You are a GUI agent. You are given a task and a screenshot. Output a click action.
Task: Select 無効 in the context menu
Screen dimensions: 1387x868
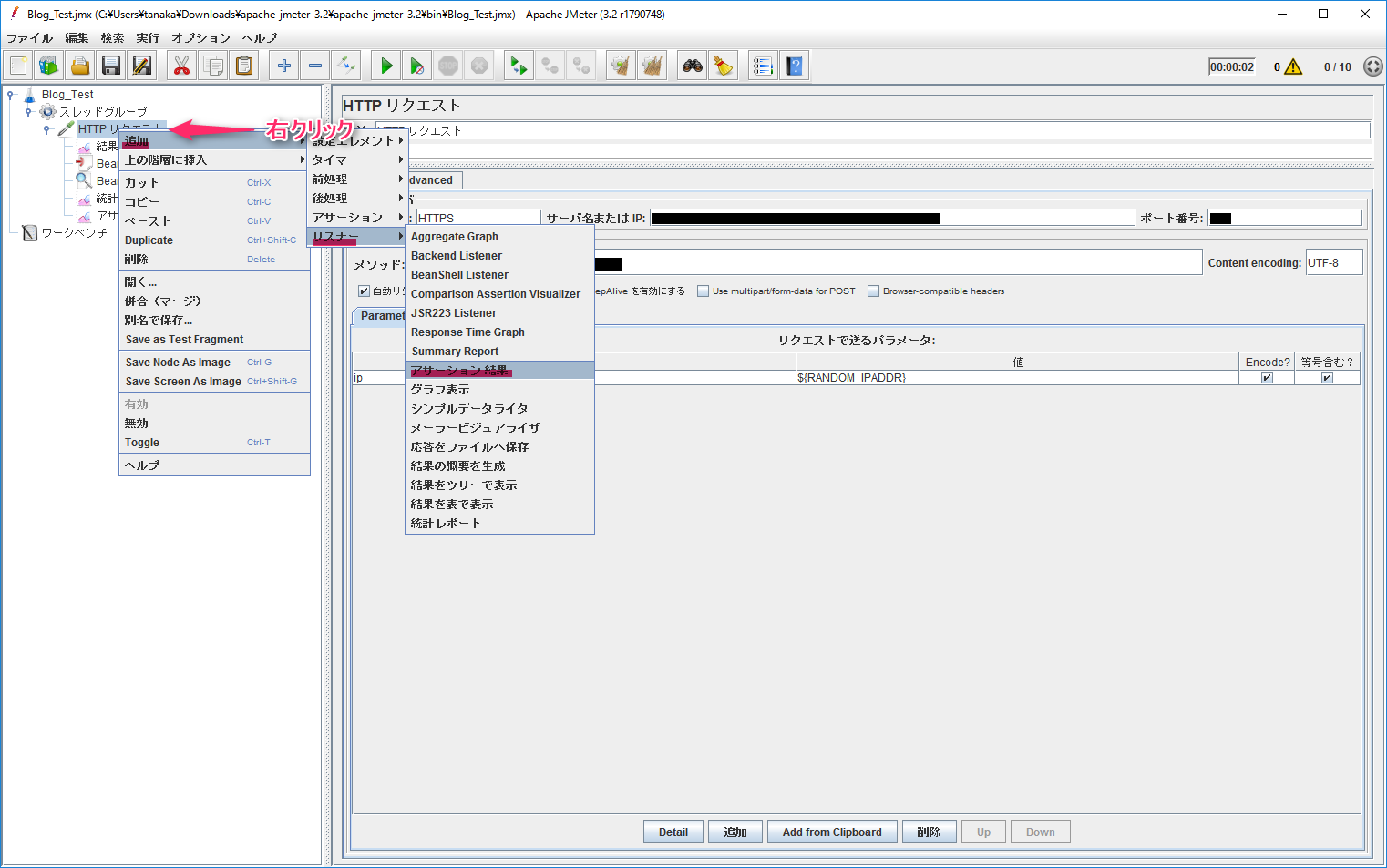pos(214,424)
